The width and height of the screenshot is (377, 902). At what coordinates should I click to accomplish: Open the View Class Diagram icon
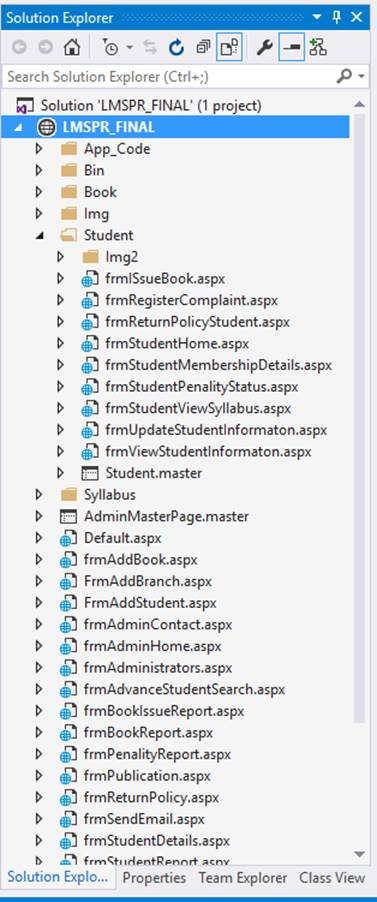(318, 48)
